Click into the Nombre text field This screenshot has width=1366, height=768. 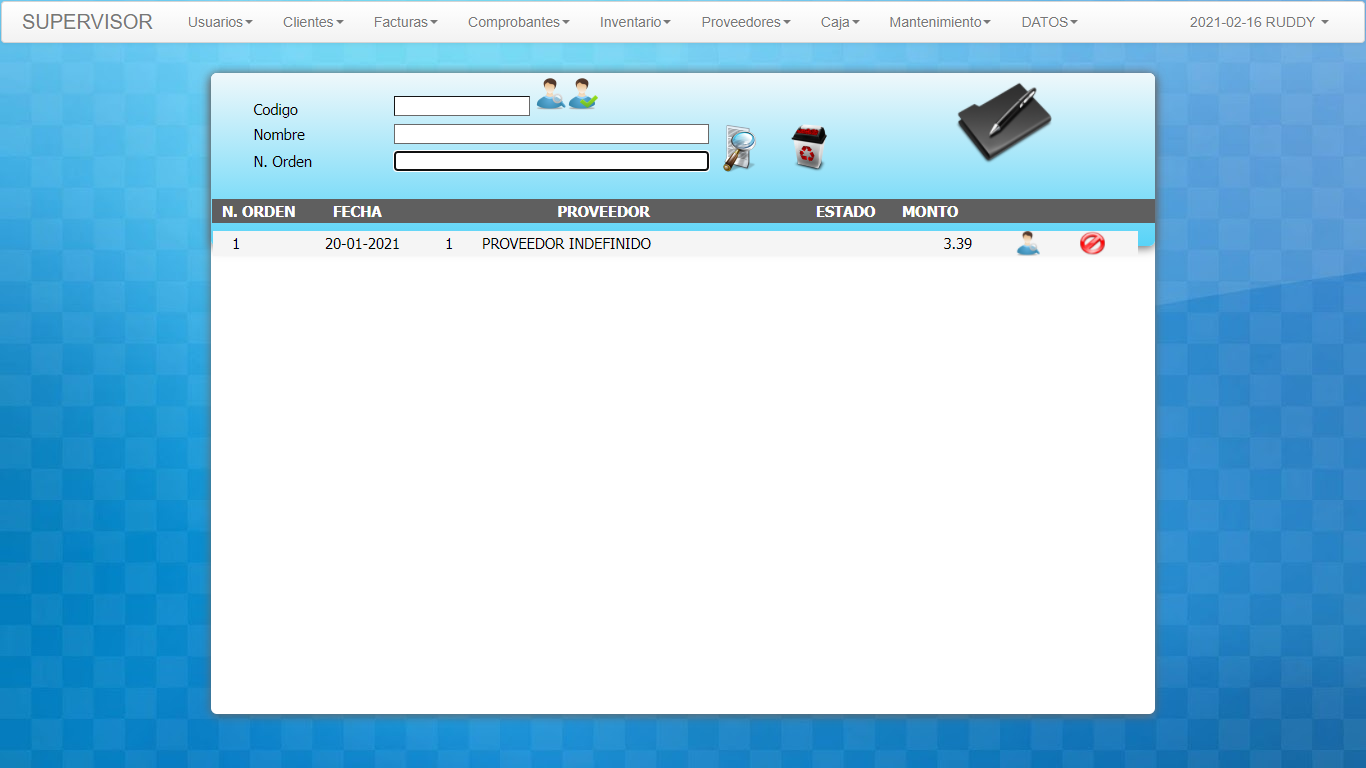tap(551, 134)
